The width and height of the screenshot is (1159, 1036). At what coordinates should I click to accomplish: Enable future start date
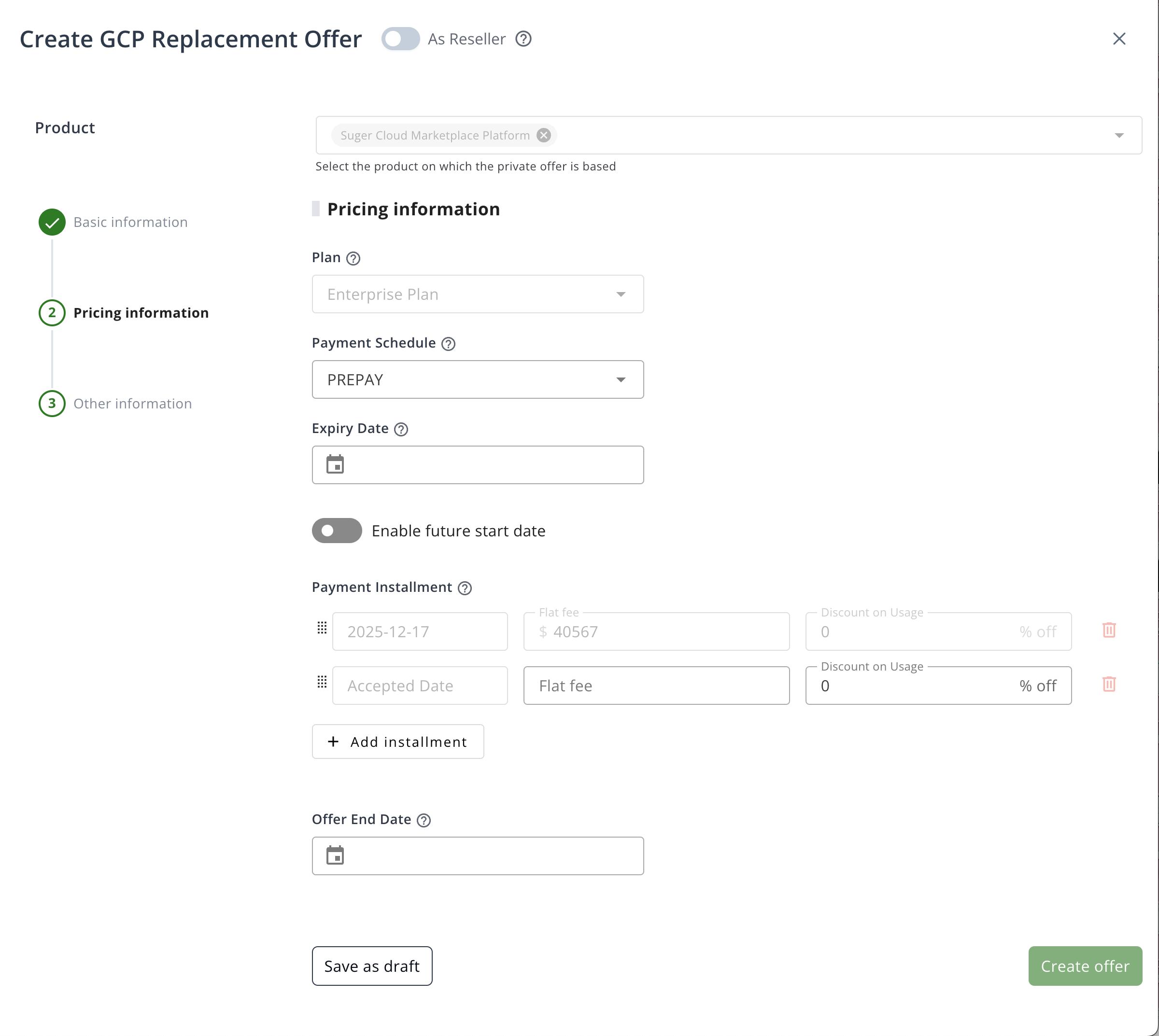(x=336, y=531)
